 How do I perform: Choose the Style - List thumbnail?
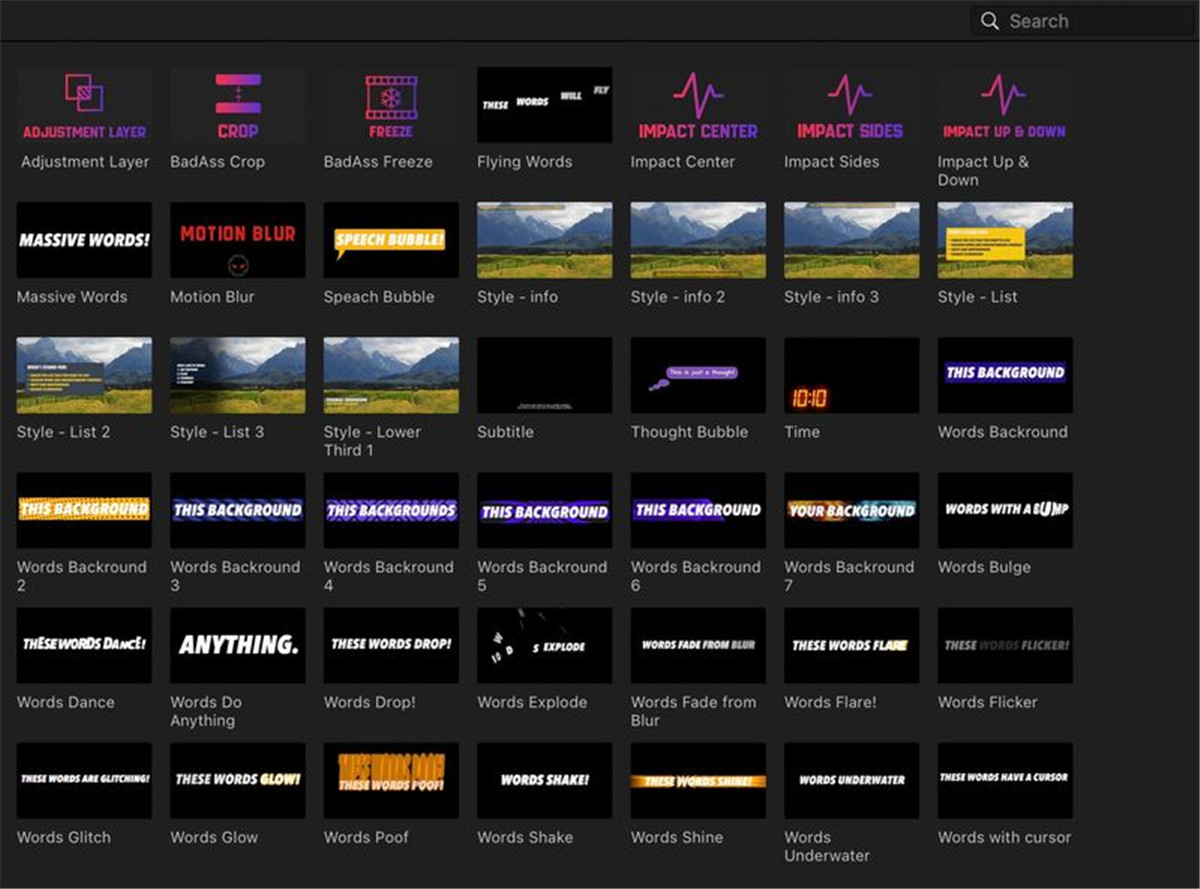click(1005, 240)
